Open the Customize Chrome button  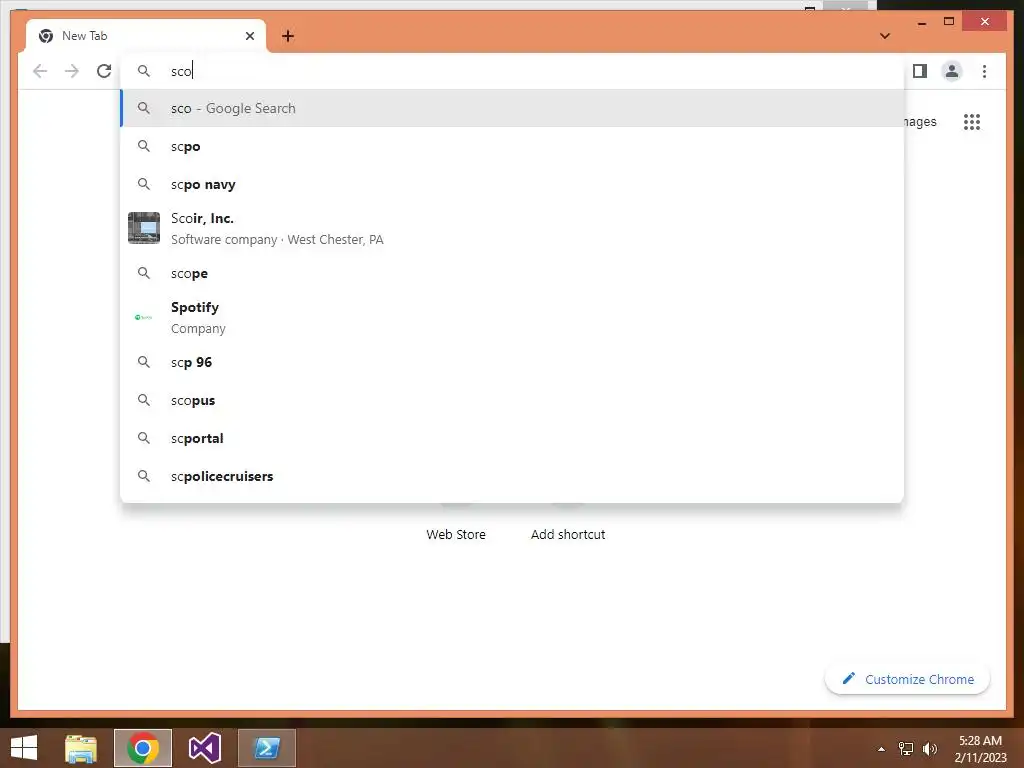coord(908,679)
